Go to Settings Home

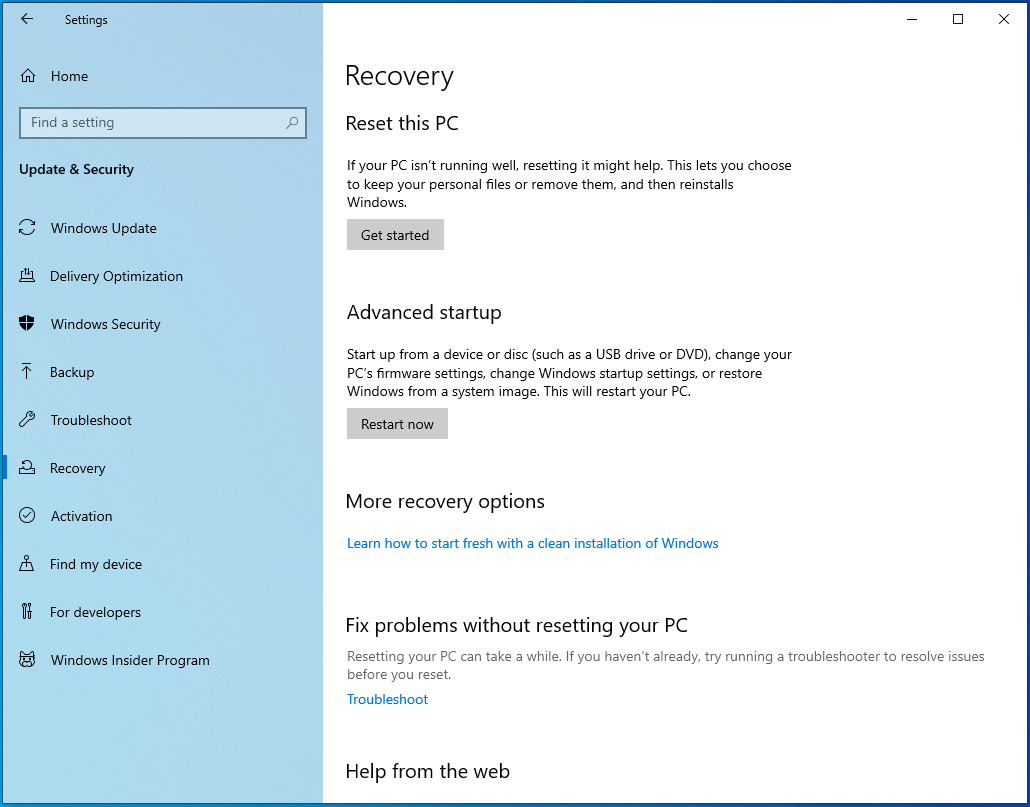pyautogui.click(x=162, y=76)
